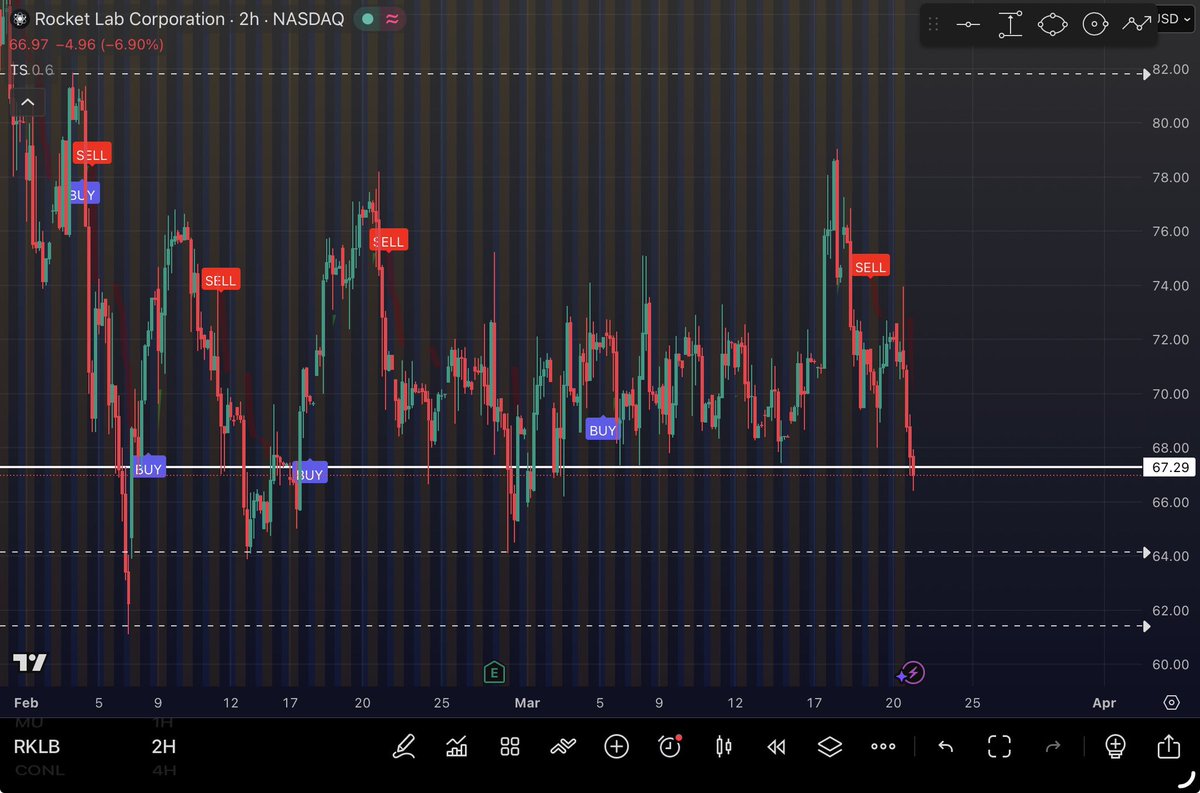Open the 2H interval selector
The width and height of the screenshot is (1200, 793).
(163, 747)
